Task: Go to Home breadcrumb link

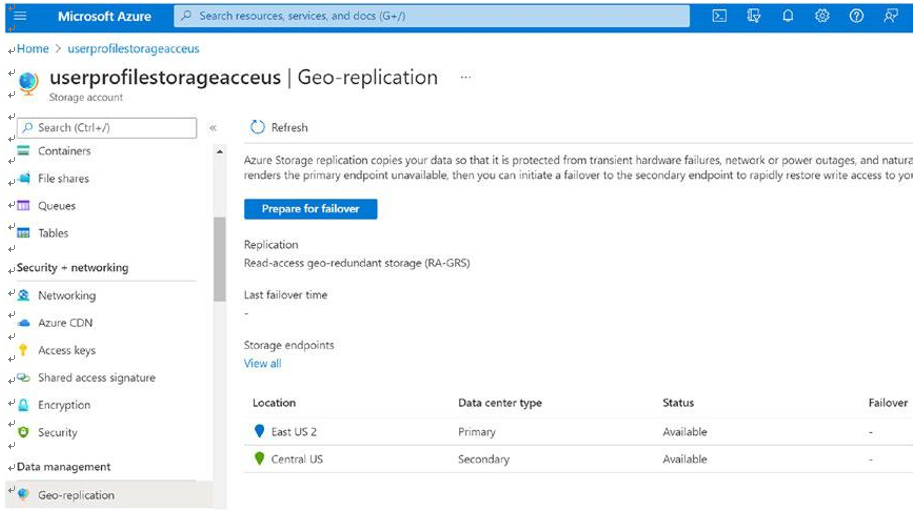Action: (32, 48)
